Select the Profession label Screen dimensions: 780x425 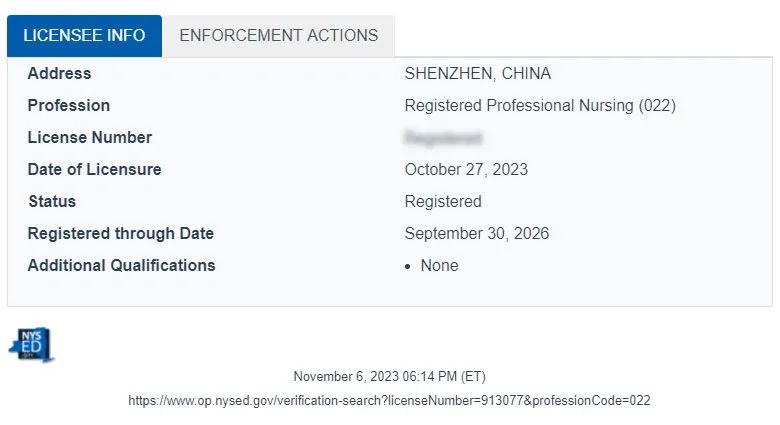pyautogui.click(x=69, y=106)
